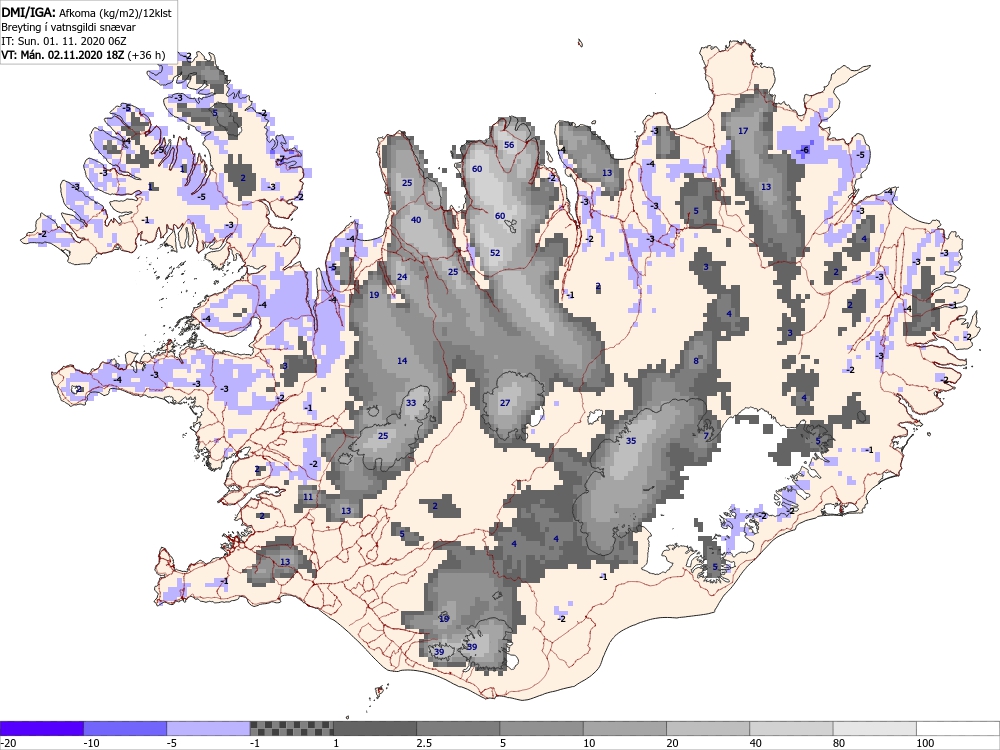Click the 'IT: Sun. 01. 11. 2020 06Z' line
The height and width of the screenshot is (750, 1000).
point(64,41)
